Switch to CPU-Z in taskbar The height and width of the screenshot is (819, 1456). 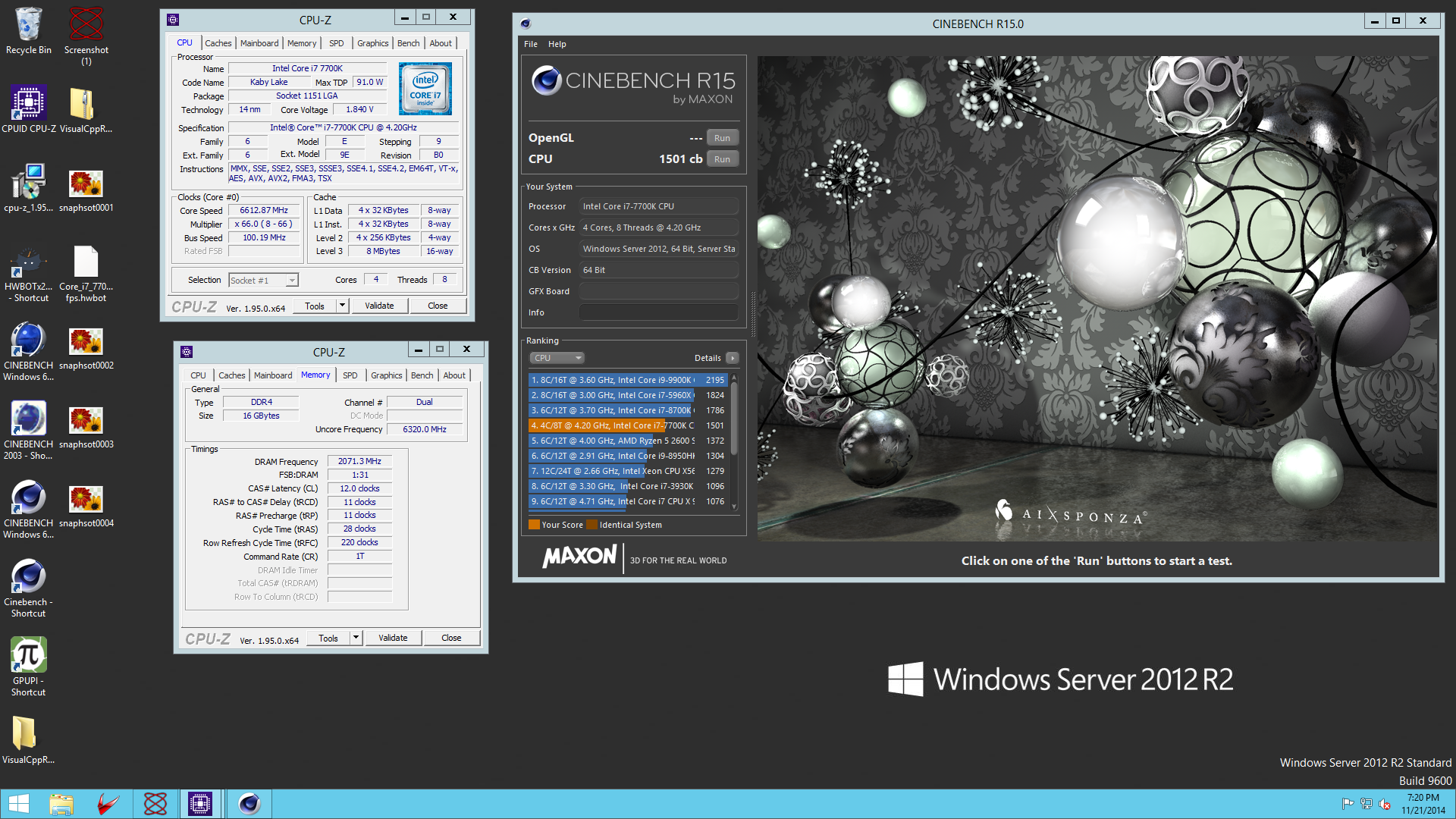click(x=200, y=804)
